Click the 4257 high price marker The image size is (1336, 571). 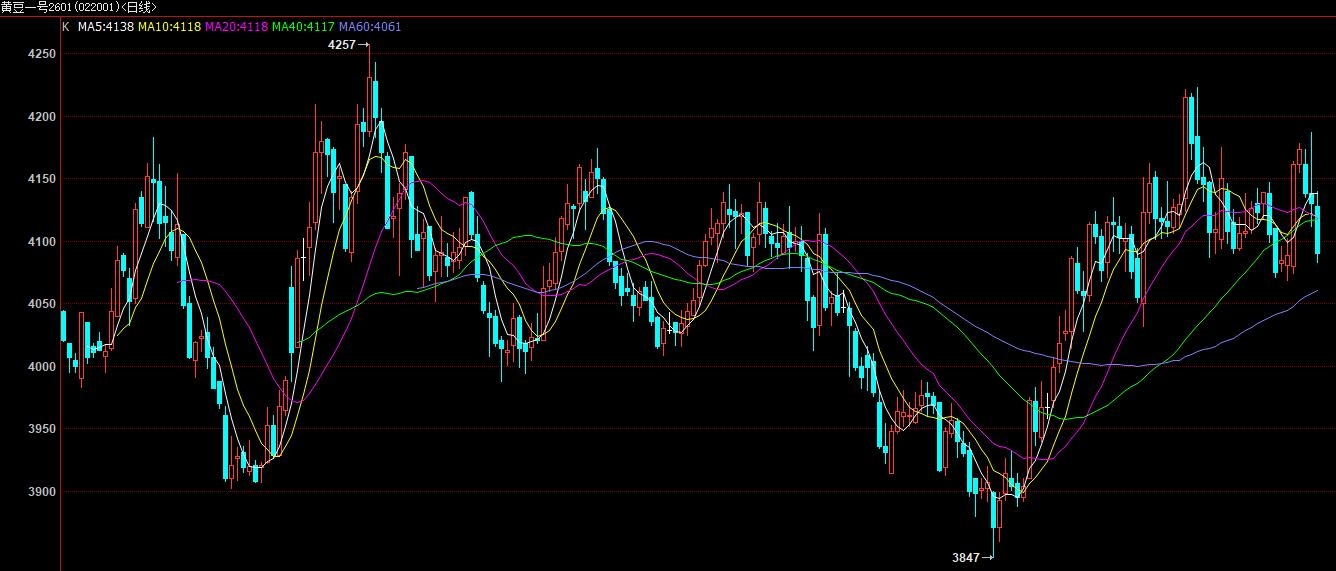[342, 45]
